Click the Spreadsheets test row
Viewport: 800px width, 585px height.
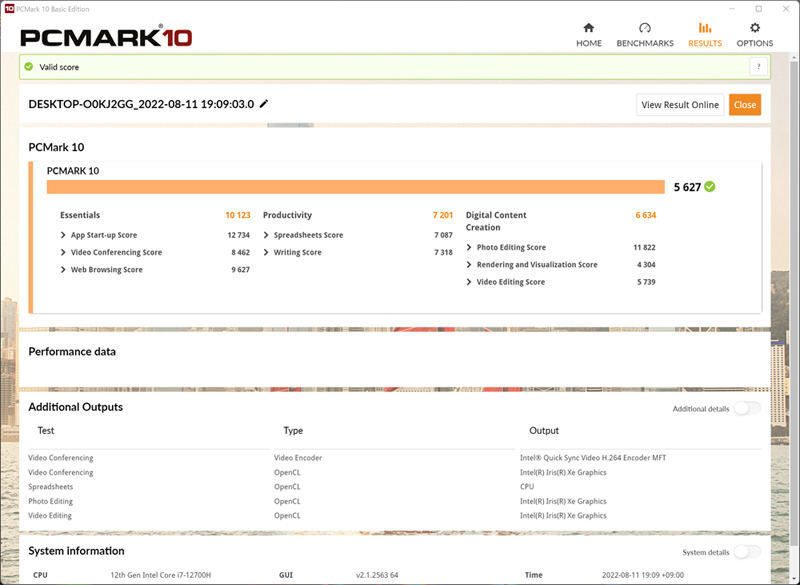(51, 487)
